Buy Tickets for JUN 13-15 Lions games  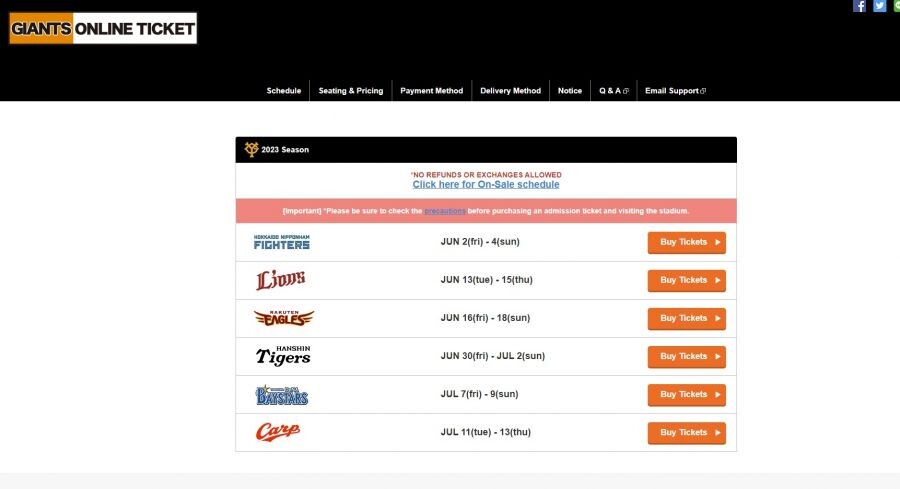tap(687, 280)
